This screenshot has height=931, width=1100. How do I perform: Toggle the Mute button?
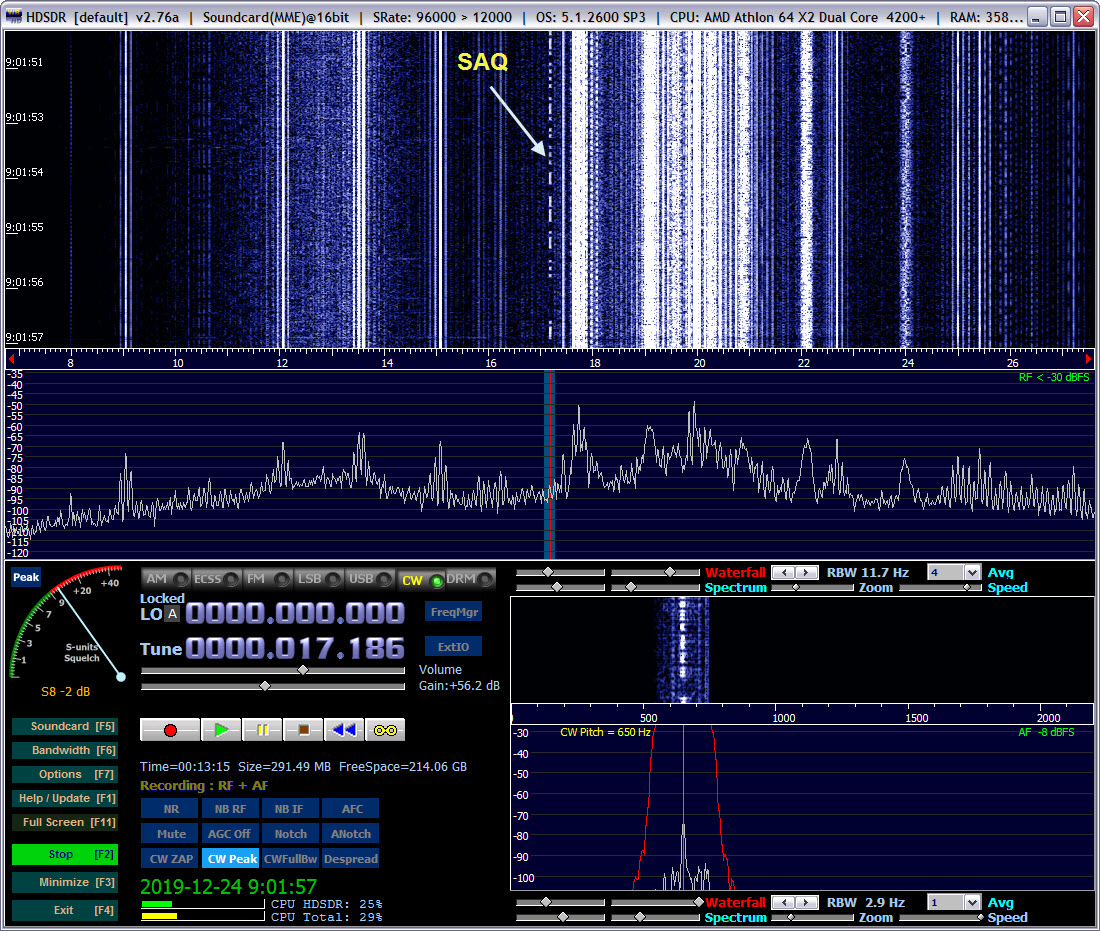171,833
